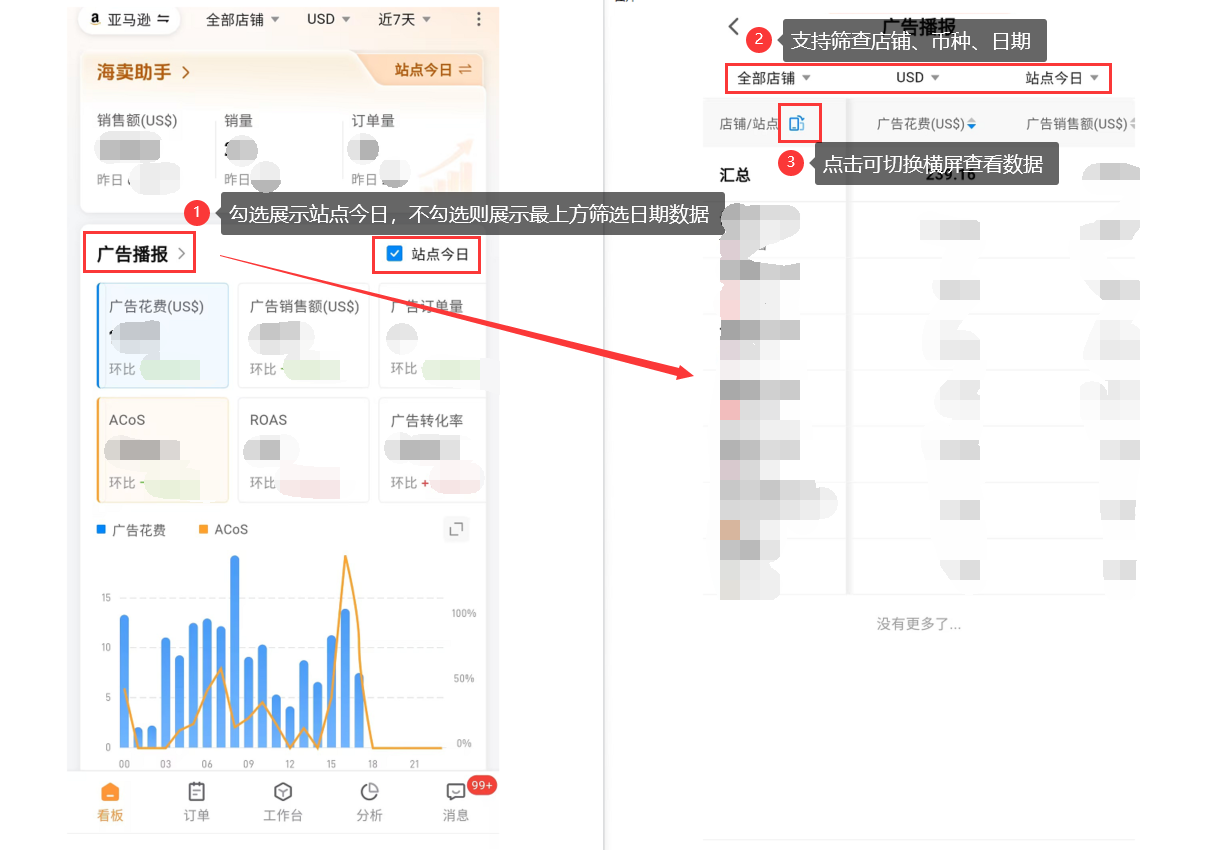Toggle the ACoS chart legend
This screenshot has width=1224, height=850.
point(224,529)
